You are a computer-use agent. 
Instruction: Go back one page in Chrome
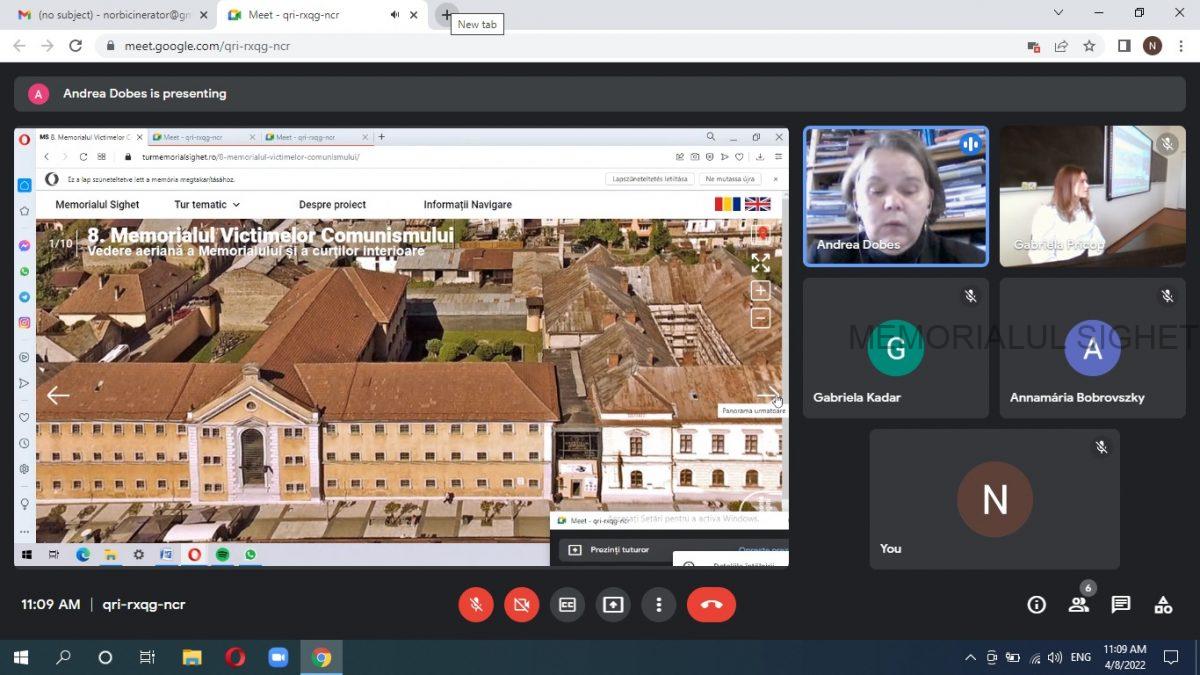click(x=19, y=46)
